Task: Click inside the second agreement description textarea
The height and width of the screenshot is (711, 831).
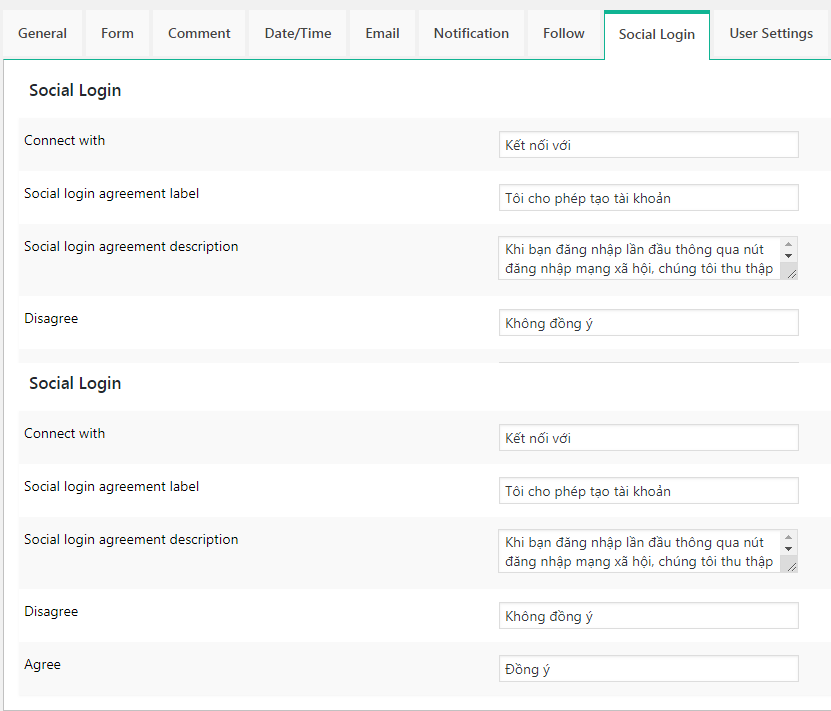Action: click(x=630, y=550)
